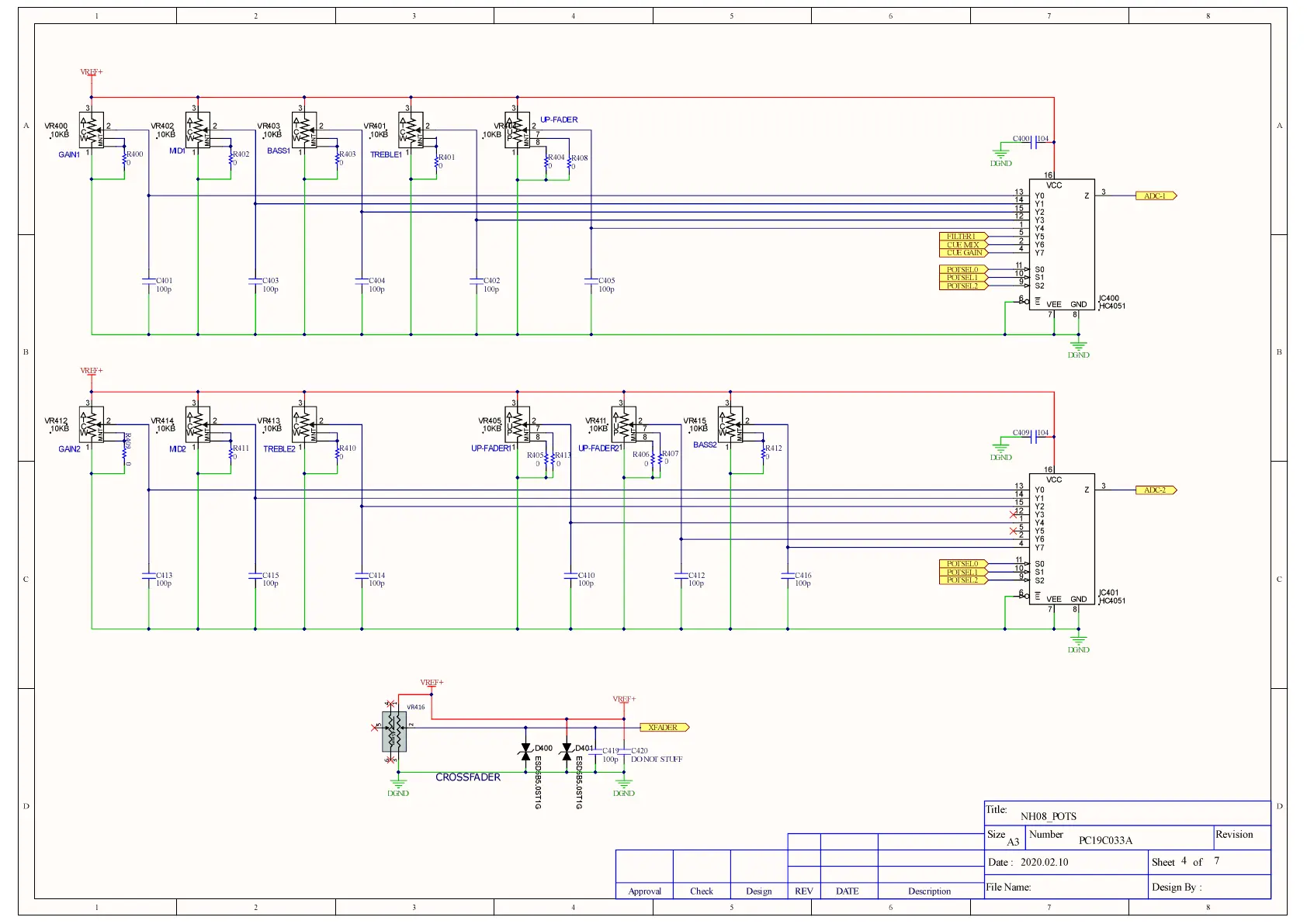Click the DO NOT STUFF note
The height and width of the screenshot is (924, 1307).
pos(657,760)
